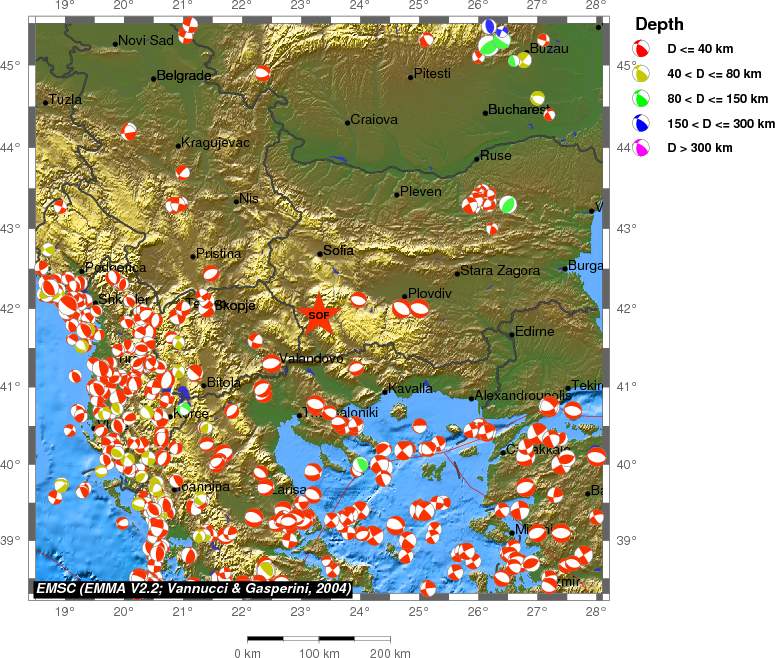Click the Bucharest city label
Screen dimensions: 775x658
click(518, 109)
